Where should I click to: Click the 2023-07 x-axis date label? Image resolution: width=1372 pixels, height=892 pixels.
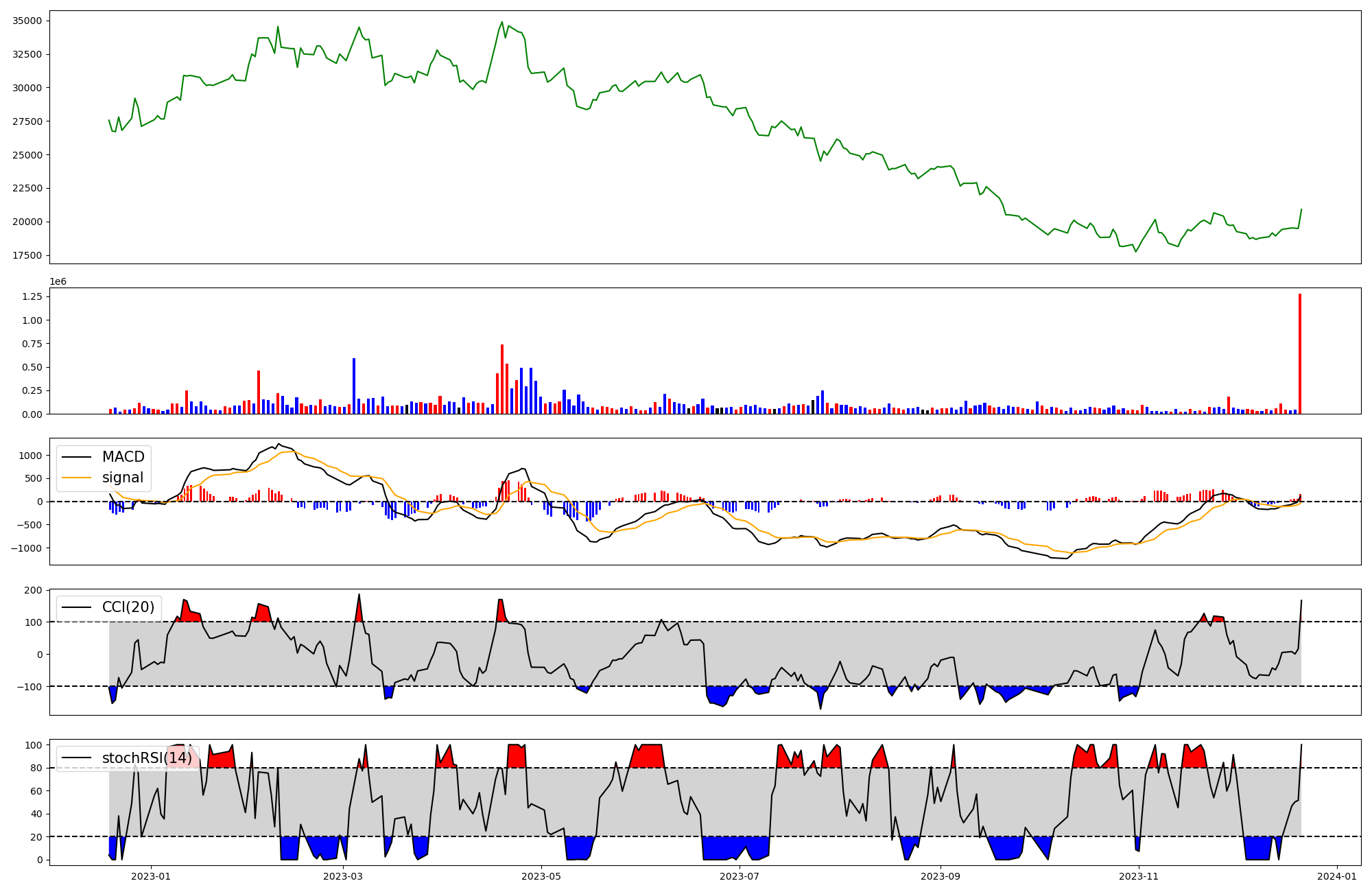(740, 876)
